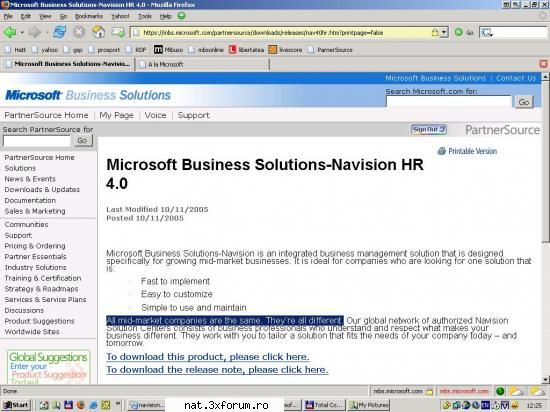The height and width of the screenshot is (412, 550).
Task: Open the livescore bookmark
Action: click(286, 50)
